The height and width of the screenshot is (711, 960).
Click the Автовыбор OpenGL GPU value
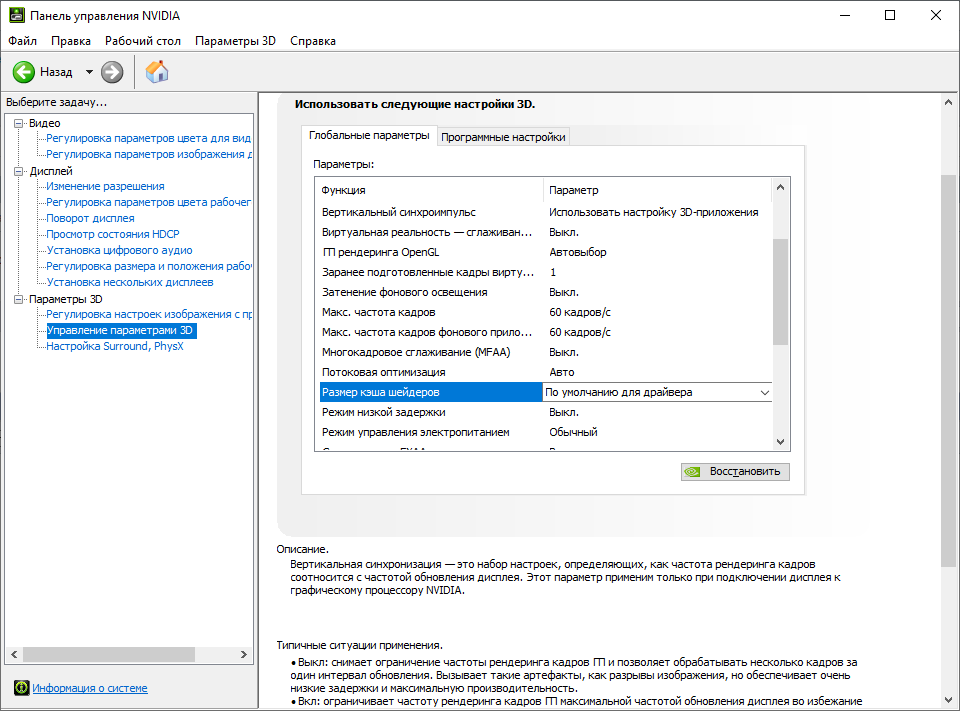click(577, 252)
